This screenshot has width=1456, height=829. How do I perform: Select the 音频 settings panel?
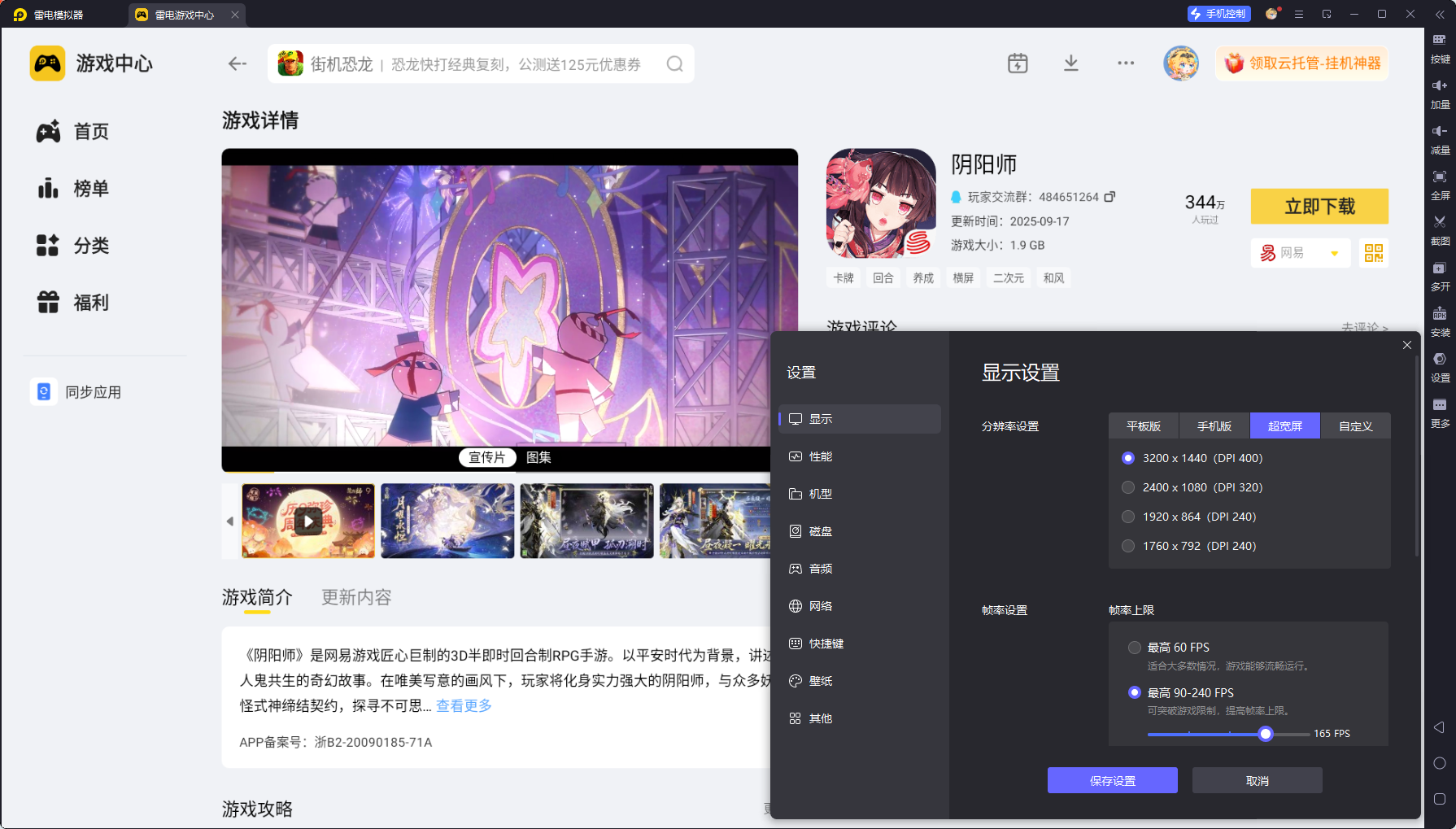tap(820, 569)
